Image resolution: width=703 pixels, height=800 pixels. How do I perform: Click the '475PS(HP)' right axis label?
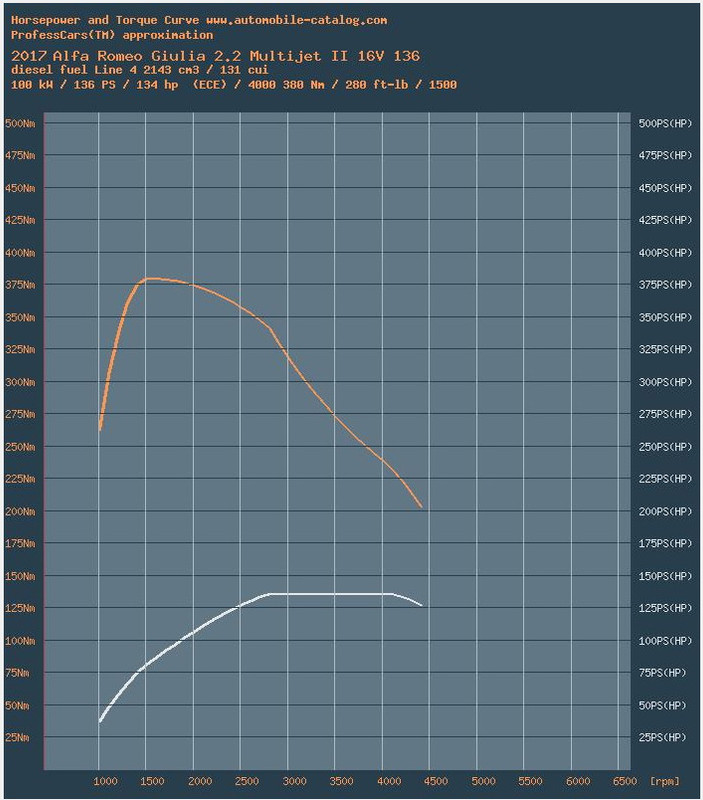665,156
